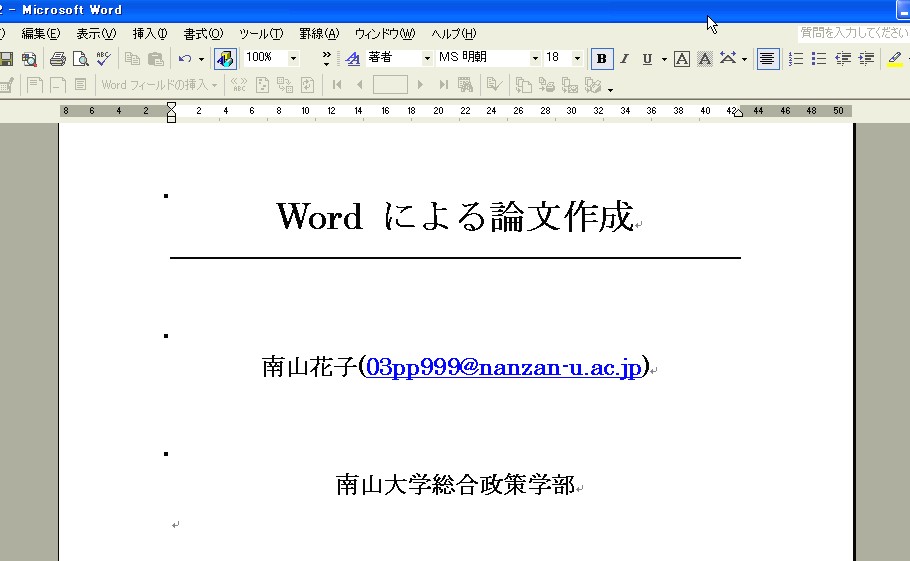Apply the yellow highlighter color
910x561 pixels.
(x=894, y=59)
